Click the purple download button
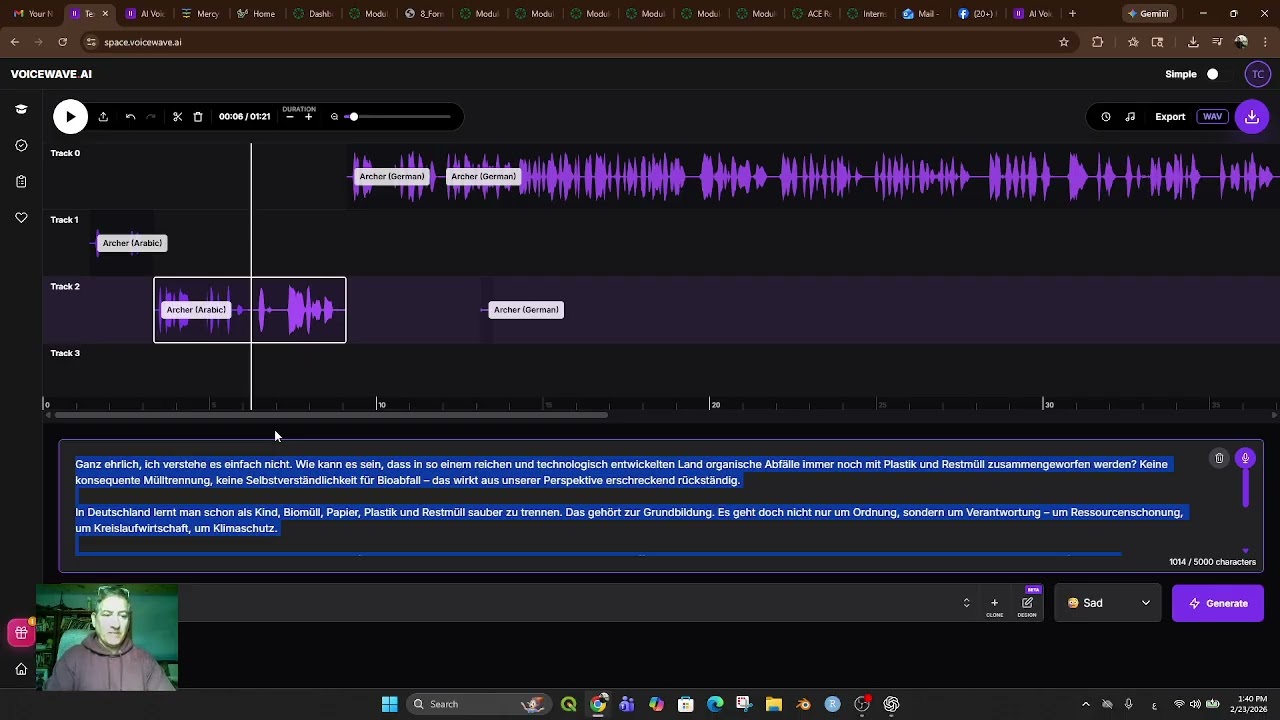 coord(1252,117)
